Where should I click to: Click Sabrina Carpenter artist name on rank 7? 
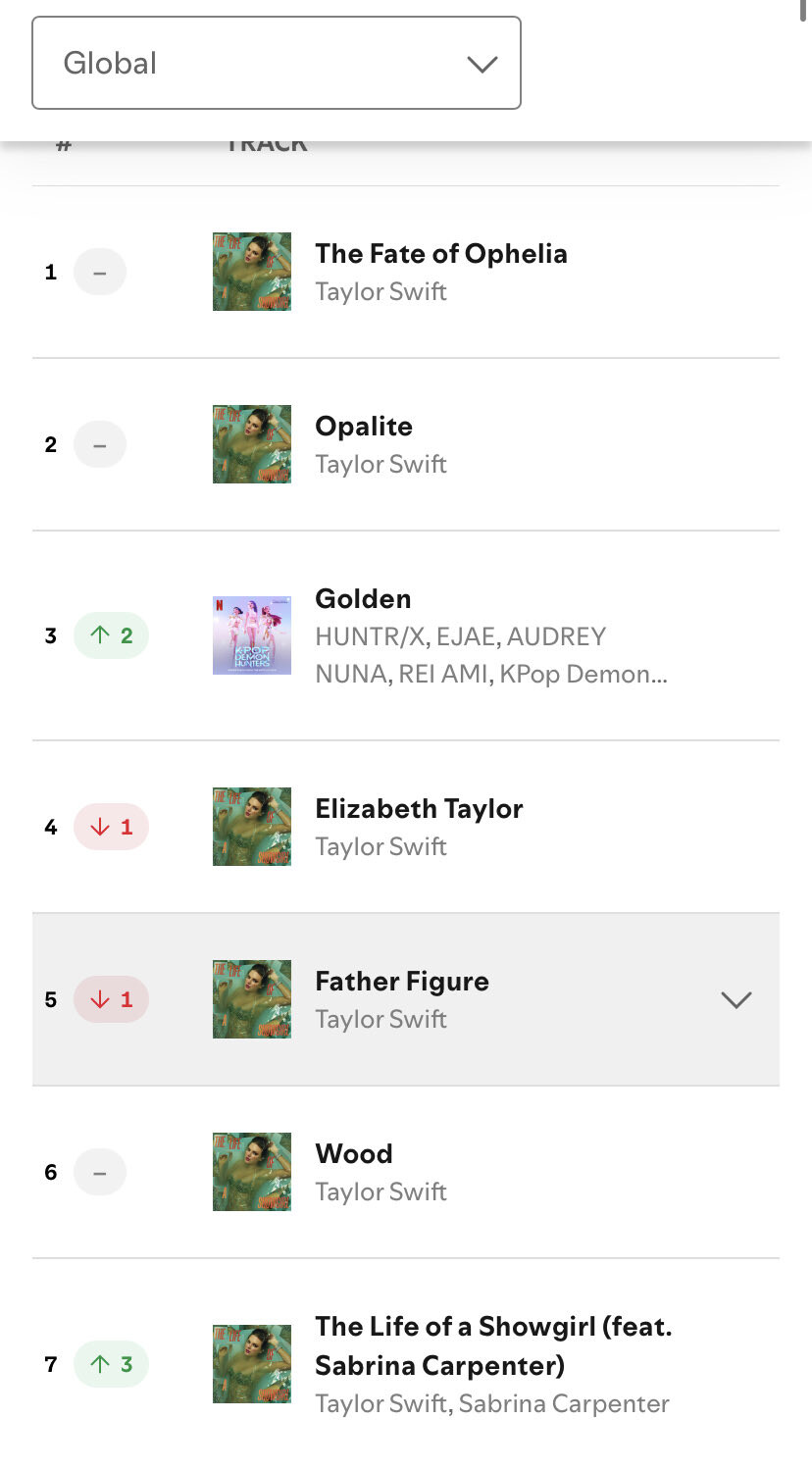pos(564,1403)
